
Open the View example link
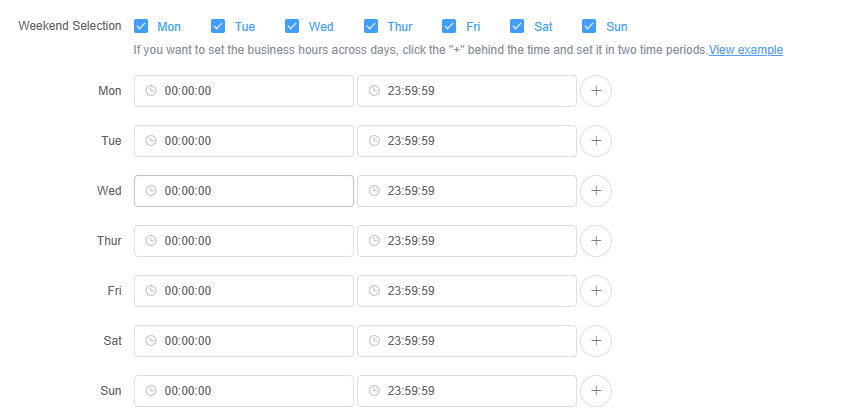[745, 49]
